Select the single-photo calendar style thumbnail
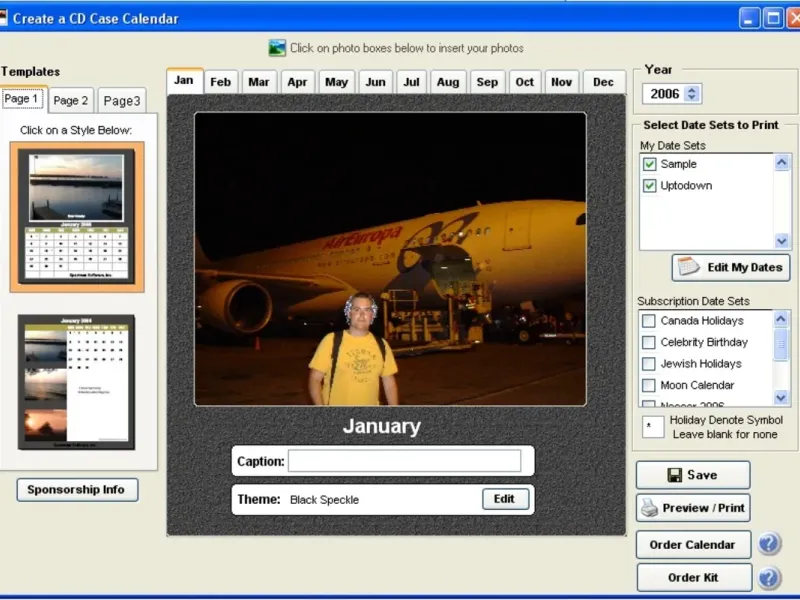Screen dimensions: 800x600 (77, 216)
